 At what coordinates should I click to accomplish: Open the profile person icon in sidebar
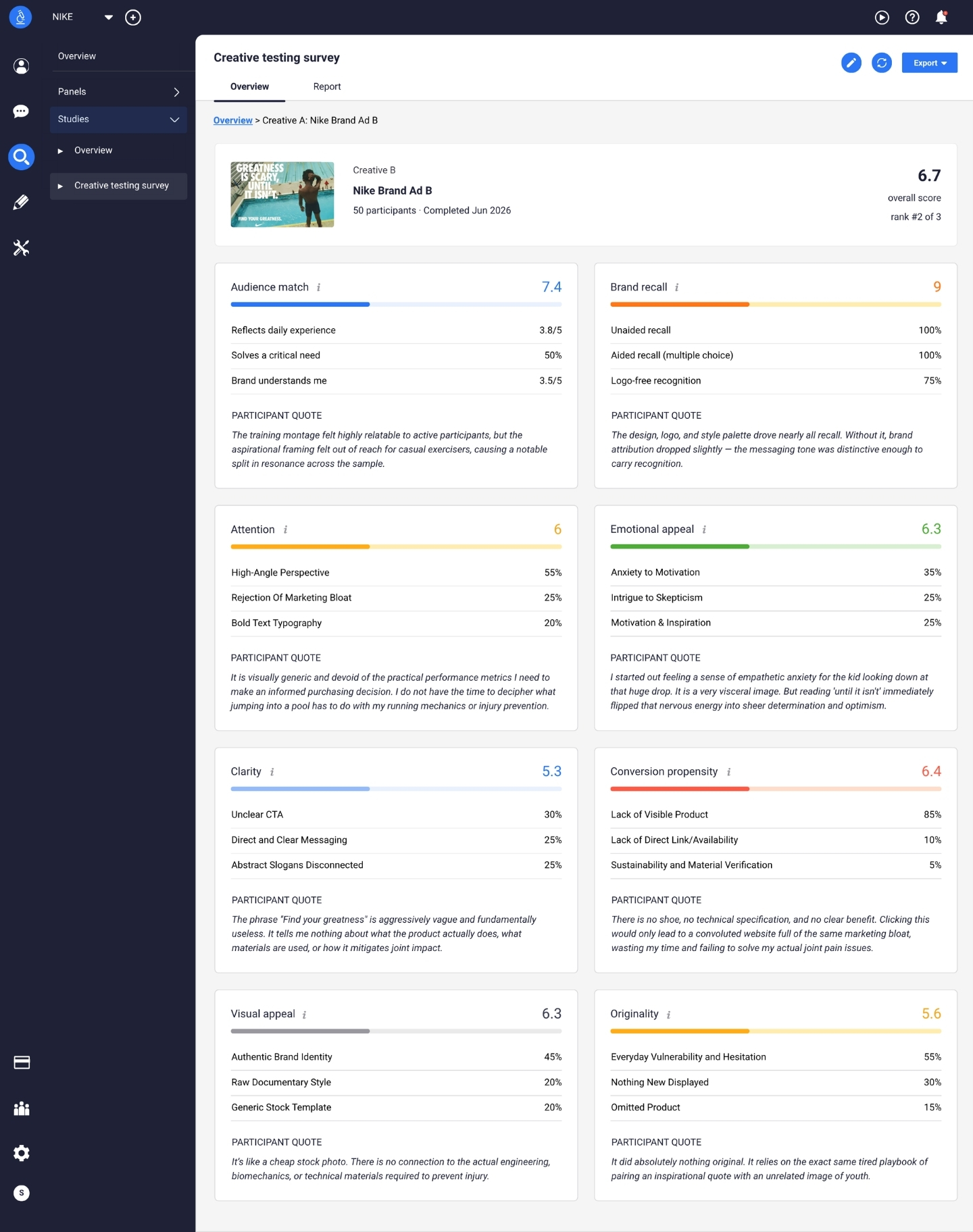21,66
